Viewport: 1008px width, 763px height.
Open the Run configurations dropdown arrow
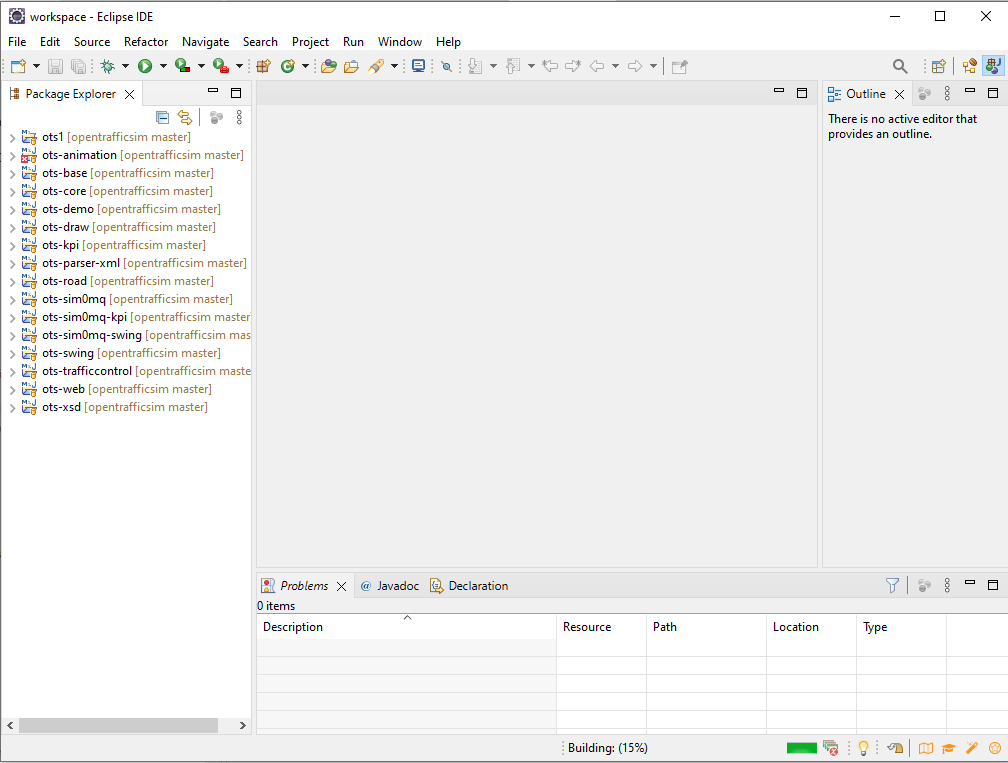point(163,66)
